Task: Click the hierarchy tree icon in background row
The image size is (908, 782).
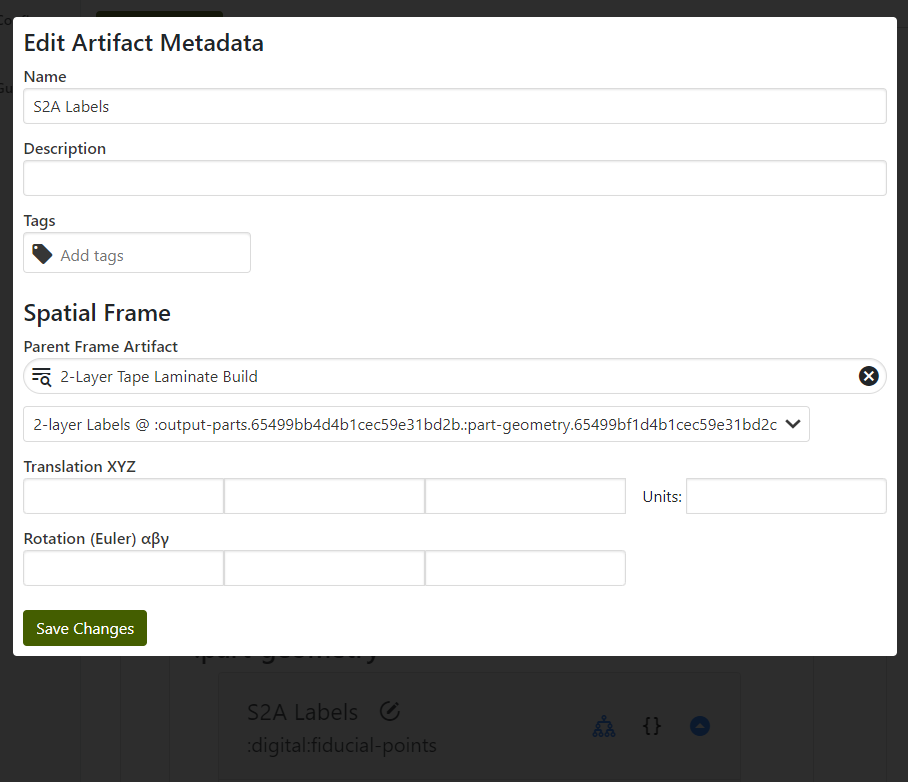Action: [604, 726]
